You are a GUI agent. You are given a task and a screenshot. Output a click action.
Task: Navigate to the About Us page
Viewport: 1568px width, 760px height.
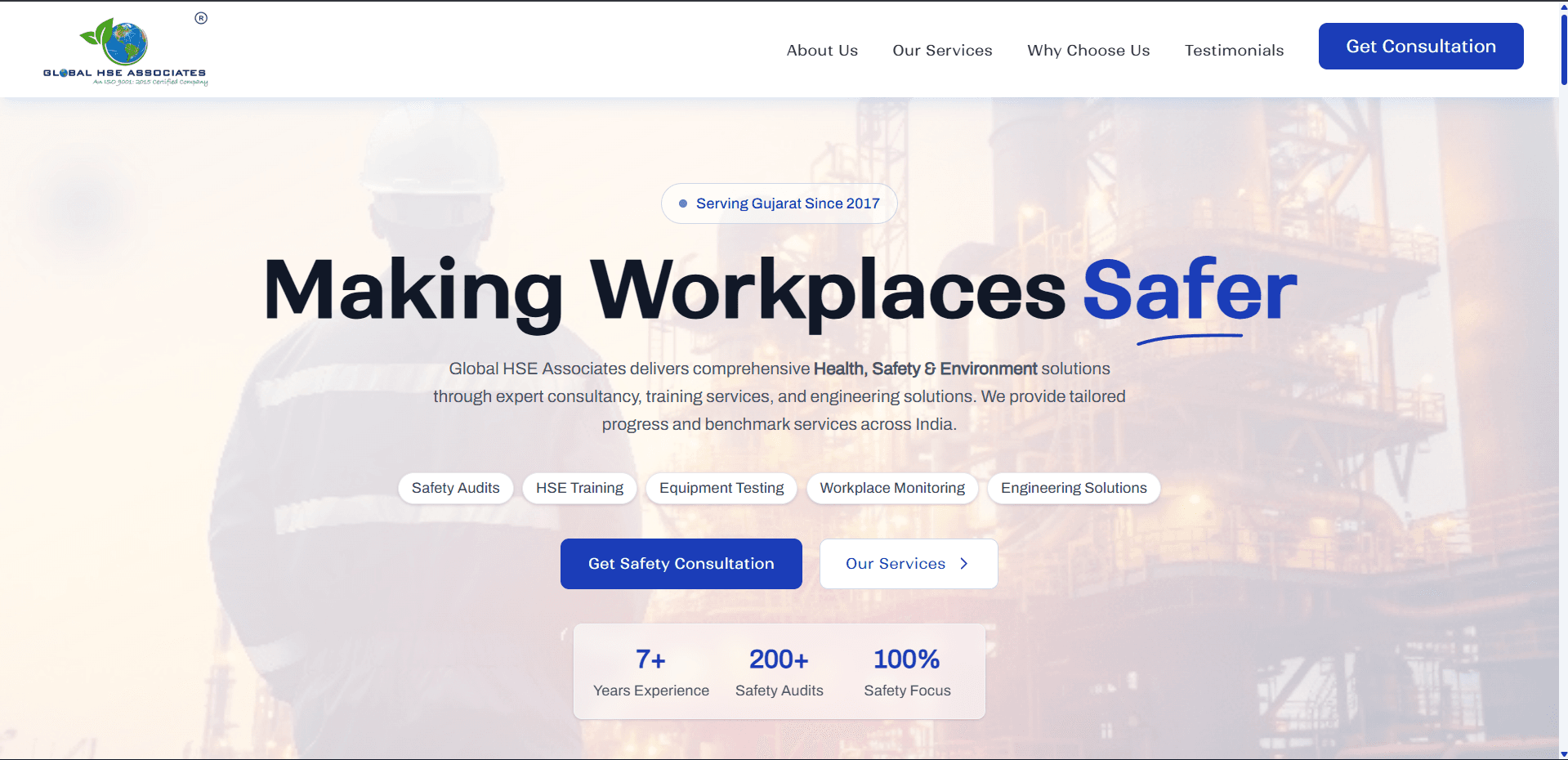pos(822,50)
